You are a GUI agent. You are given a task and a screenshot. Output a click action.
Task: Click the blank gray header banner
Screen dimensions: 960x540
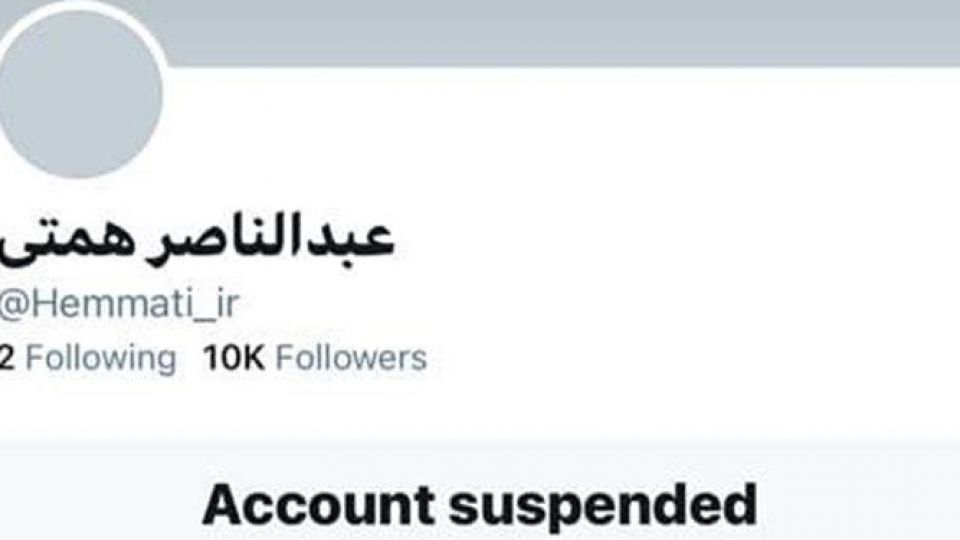tap(551, 32)
